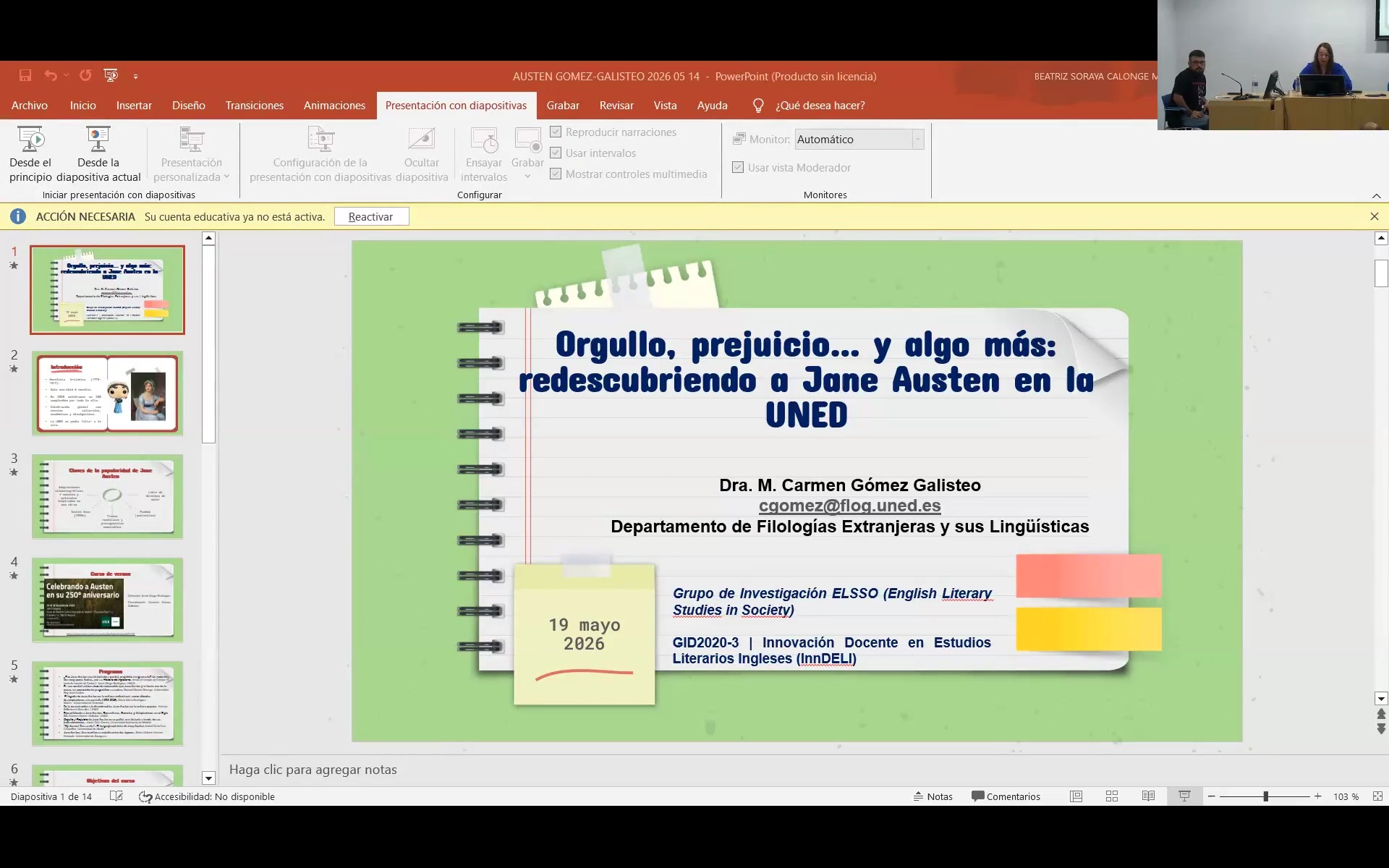The height and width of the screenshot is (868, 1389).
Task: Toggle Reproducir narraciones checkbox
Action: pos(556,132)
